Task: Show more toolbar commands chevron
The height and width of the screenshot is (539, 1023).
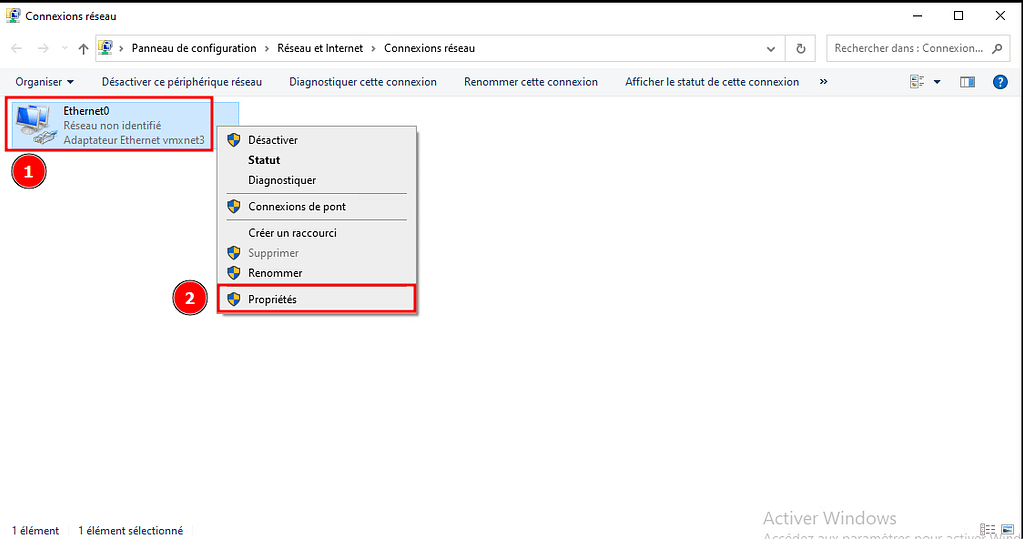Action: coord(823,82)
